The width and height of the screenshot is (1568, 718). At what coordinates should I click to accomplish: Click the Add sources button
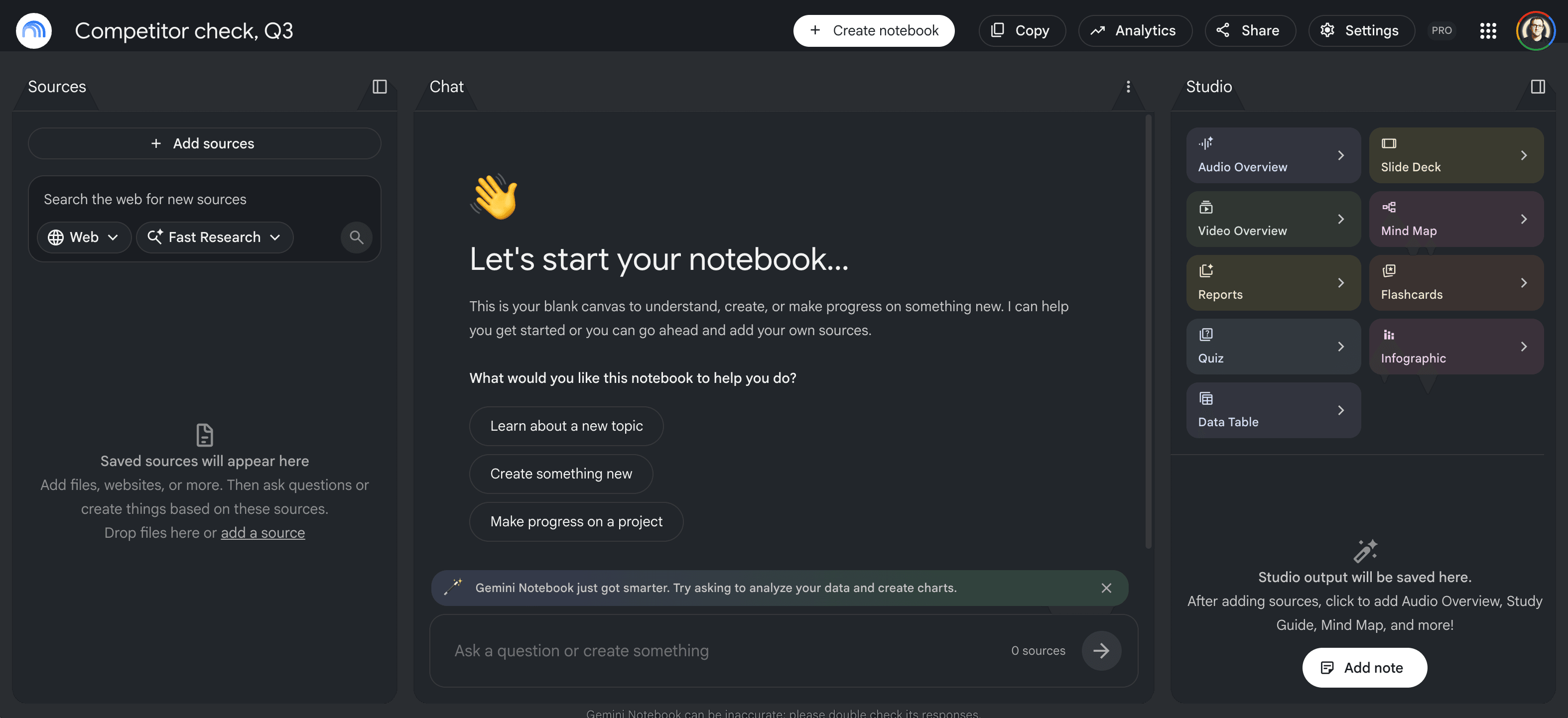click(x=205, y=143)
